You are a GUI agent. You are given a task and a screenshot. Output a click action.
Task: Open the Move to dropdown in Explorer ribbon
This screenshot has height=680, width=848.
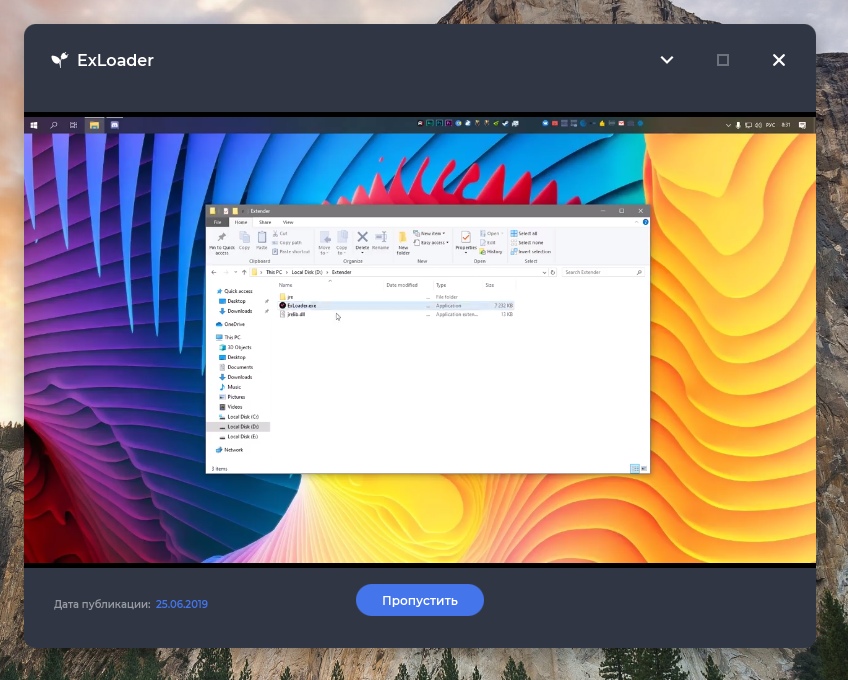[324, 243]
